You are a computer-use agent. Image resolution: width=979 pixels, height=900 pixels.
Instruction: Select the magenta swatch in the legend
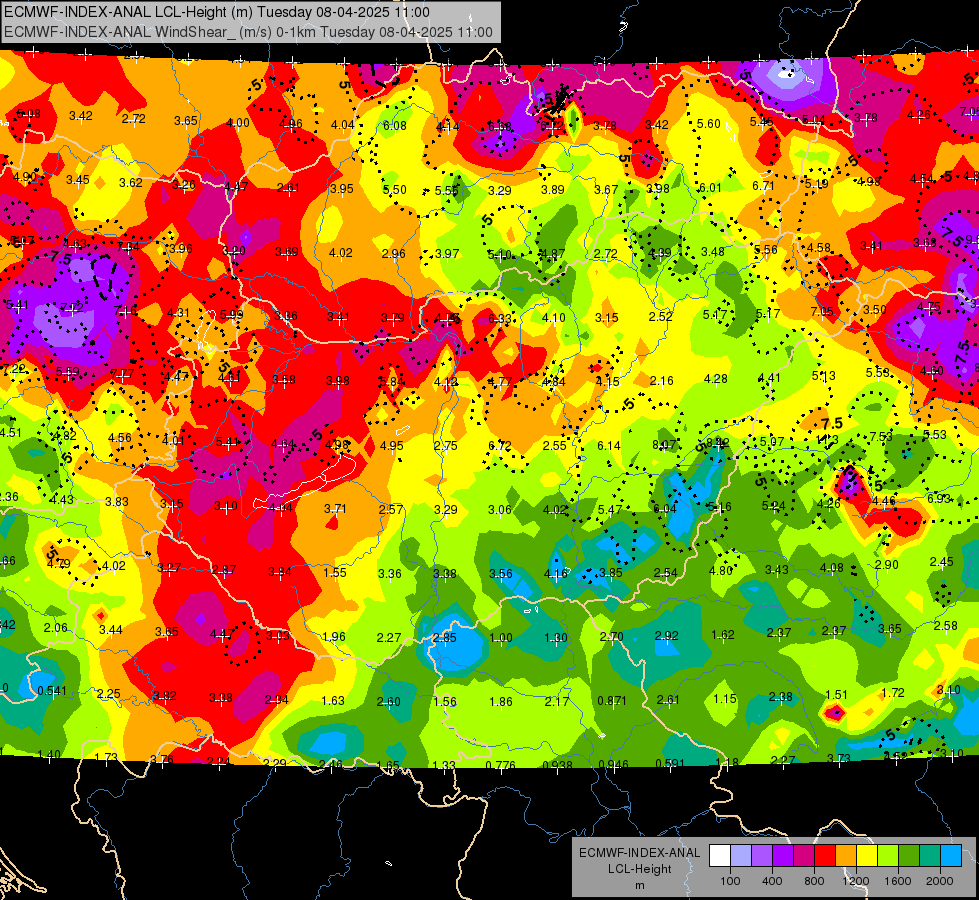pyautogui.click(x=804, y=856)
